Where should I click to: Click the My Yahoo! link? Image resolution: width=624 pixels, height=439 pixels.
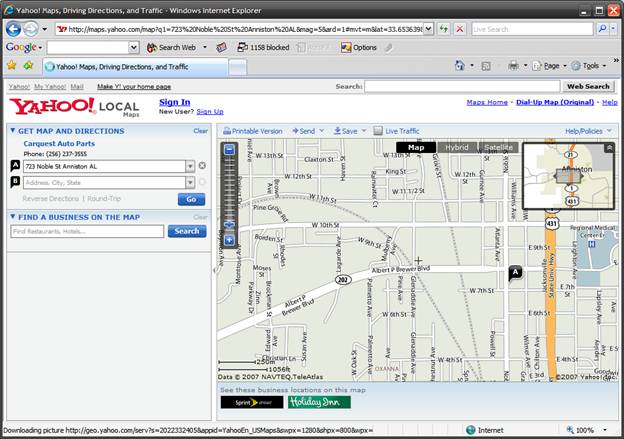(x=50, y=86)
